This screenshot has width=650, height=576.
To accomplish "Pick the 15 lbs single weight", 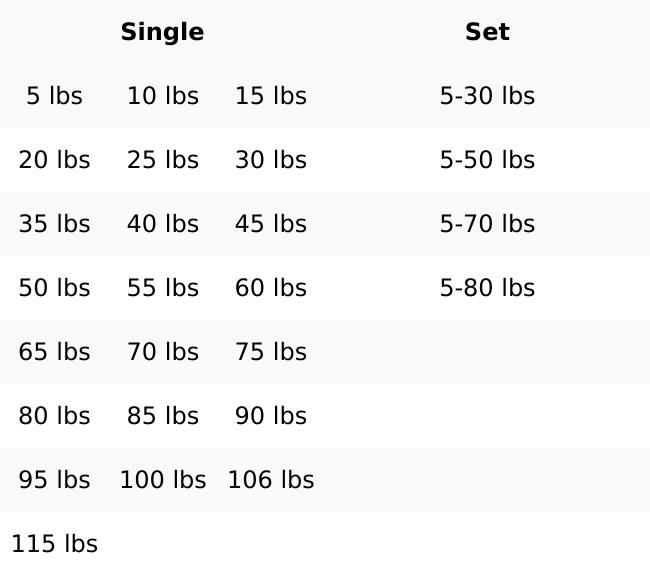I will point(270,96).
